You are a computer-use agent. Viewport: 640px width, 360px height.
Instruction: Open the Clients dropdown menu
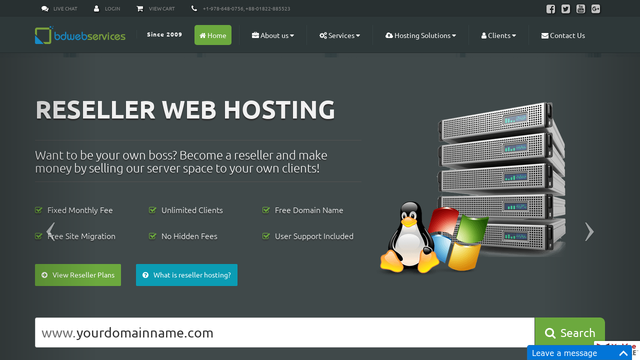[x=498, y=36]
